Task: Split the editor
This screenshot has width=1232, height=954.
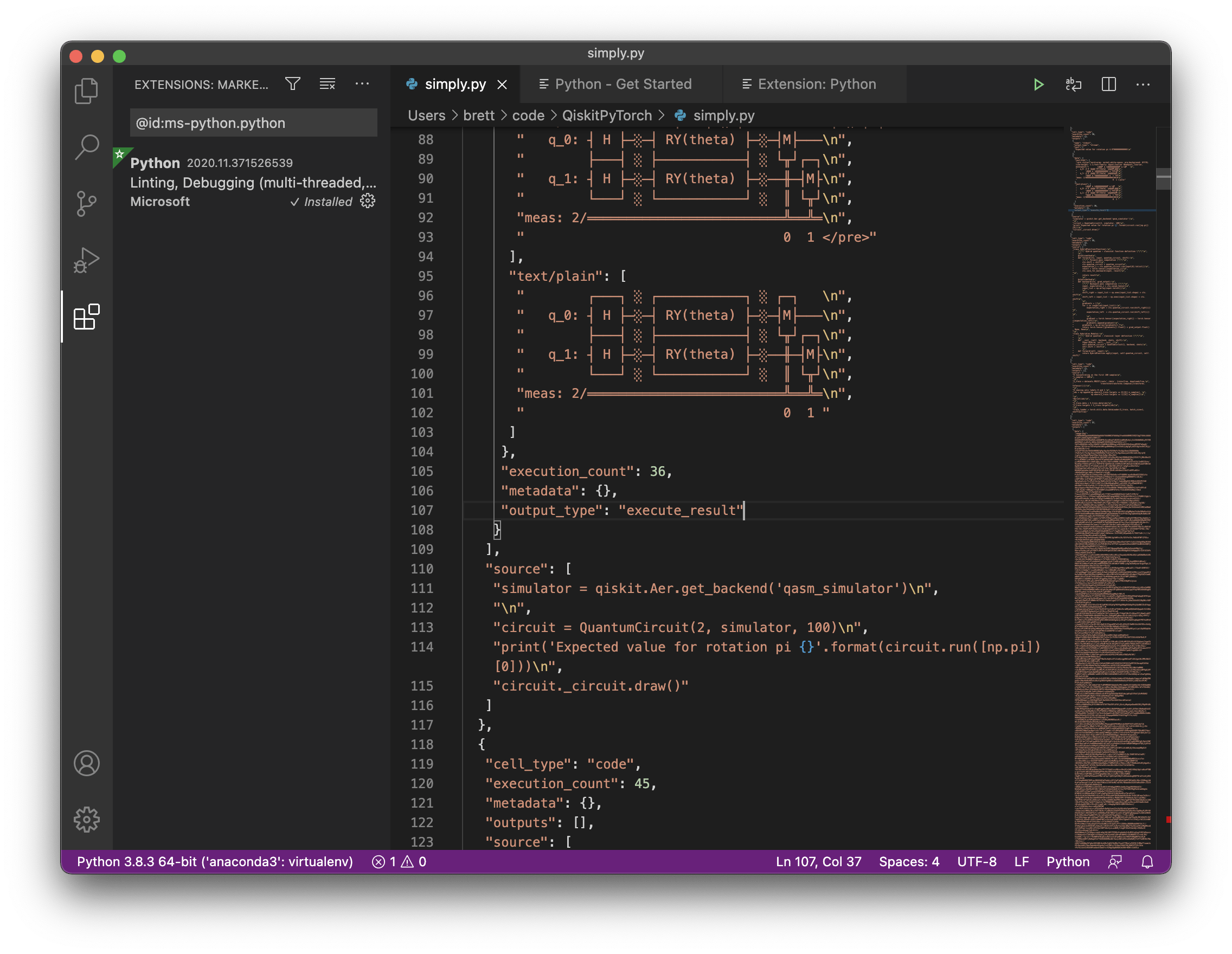Action: [1108, 85]
